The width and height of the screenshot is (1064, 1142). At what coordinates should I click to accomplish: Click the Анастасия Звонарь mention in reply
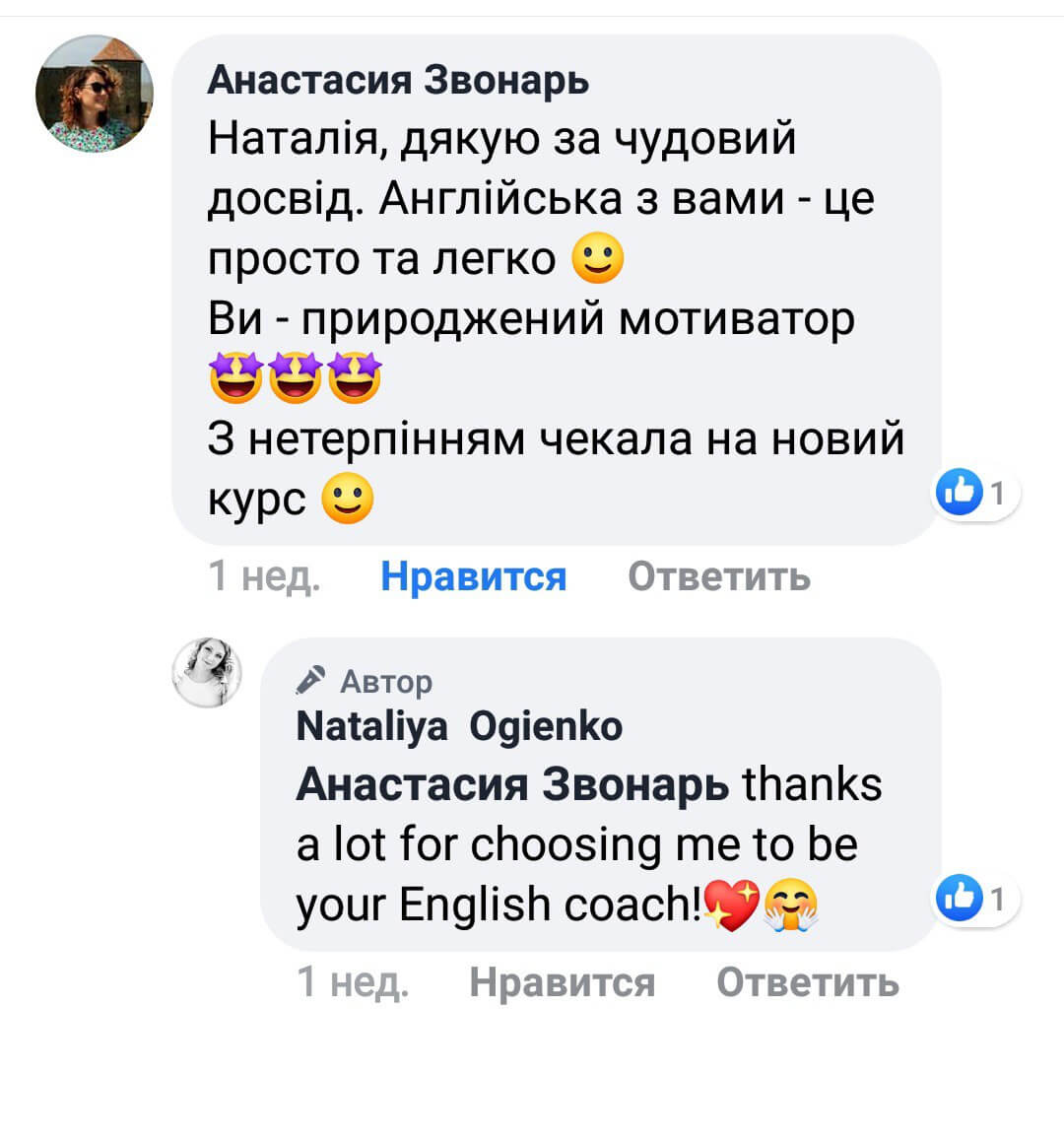[512, 784]
